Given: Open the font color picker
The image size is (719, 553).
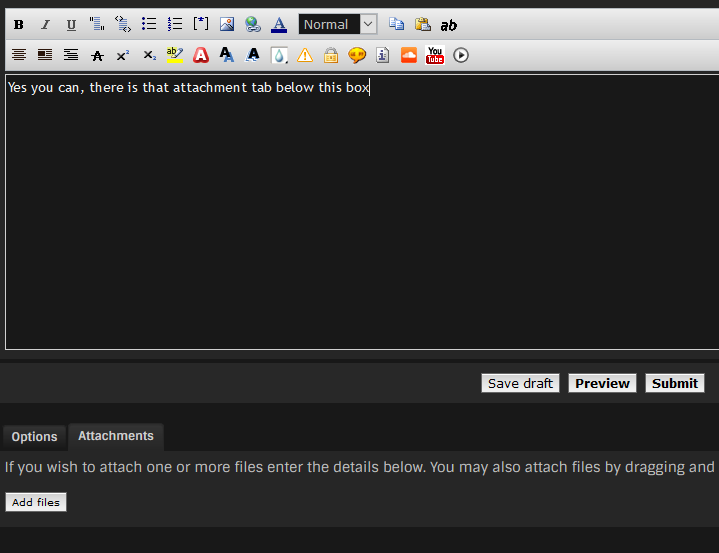Looking at the screenshot, I should pos(279,25).
